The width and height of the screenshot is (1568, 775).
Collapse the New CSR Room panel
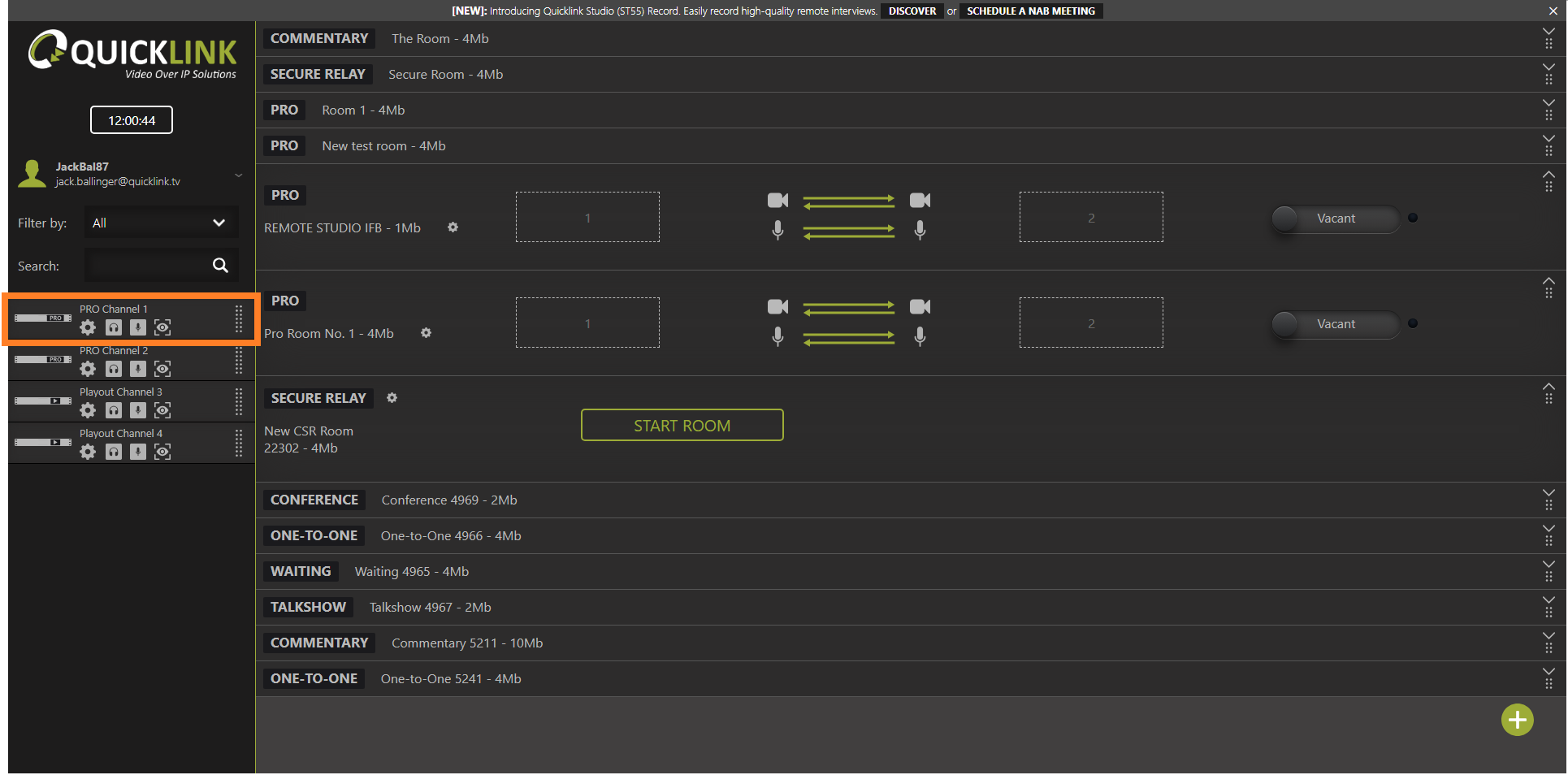pos(1549,387)
